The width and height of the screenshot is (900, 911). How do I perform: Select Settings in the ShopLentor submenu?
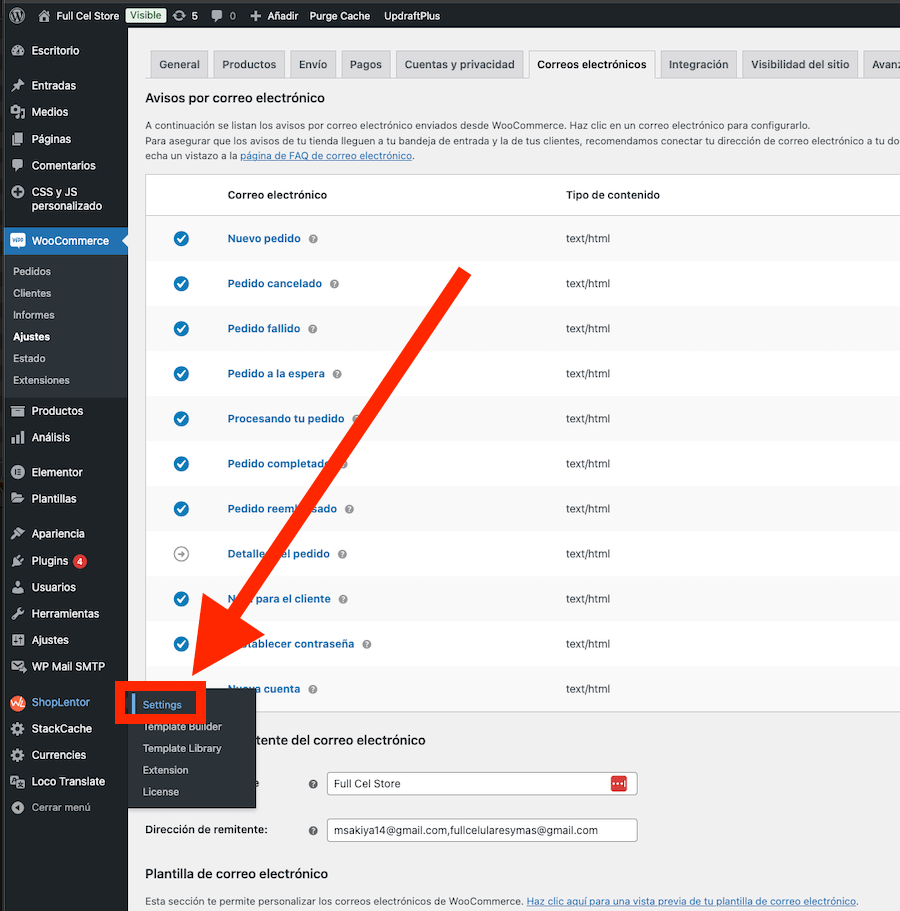coord(162,705)
